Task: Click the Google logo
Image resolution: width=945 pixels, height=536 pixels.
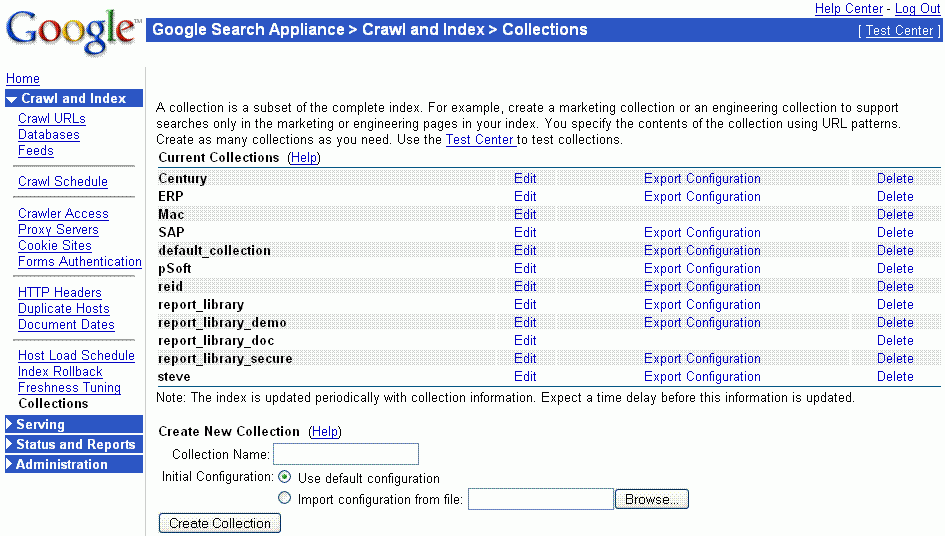Action: click(72, 33)
